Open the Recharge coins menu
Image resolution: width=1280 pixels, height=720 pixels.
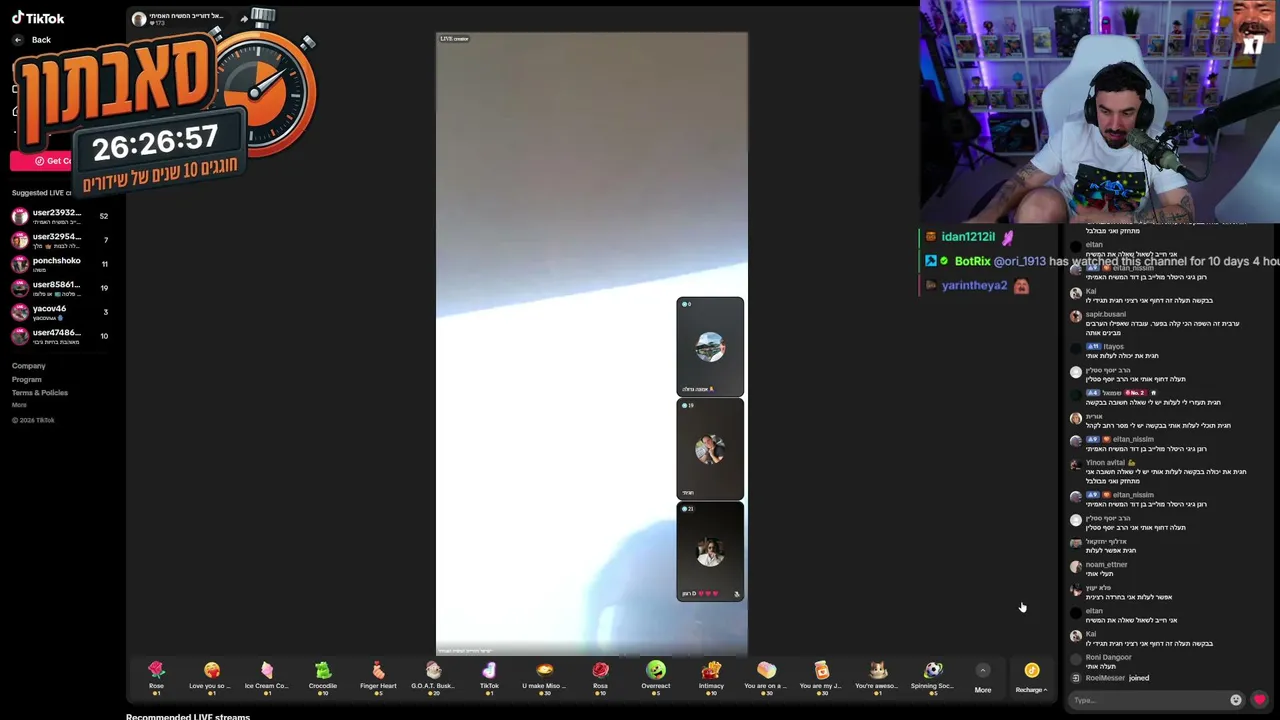click(x=1032, y=678)
